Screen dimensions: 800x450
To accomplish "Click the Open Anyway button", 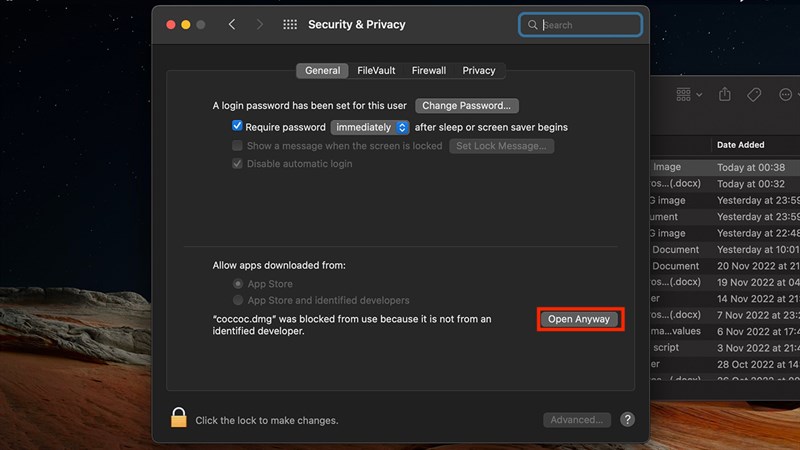I will [x=579, y=319].
